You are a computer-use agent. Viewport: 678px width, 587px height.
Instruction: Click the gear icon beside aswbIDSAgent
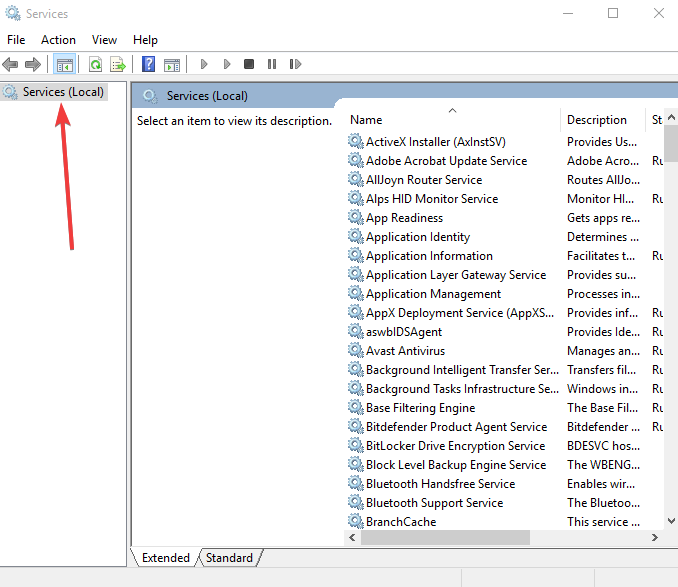(356, 331)
